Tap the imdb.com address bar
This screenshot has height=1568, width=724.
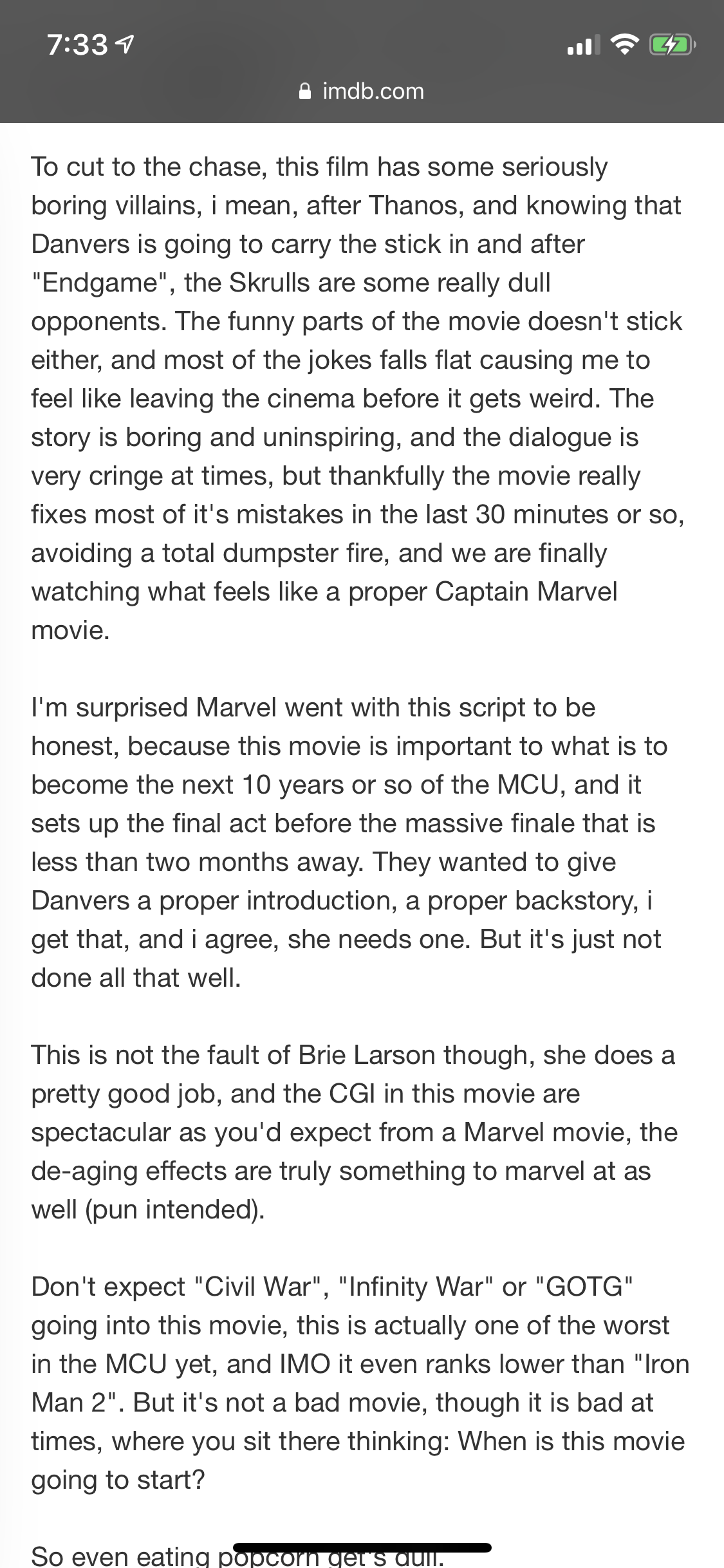click(362, 91)
